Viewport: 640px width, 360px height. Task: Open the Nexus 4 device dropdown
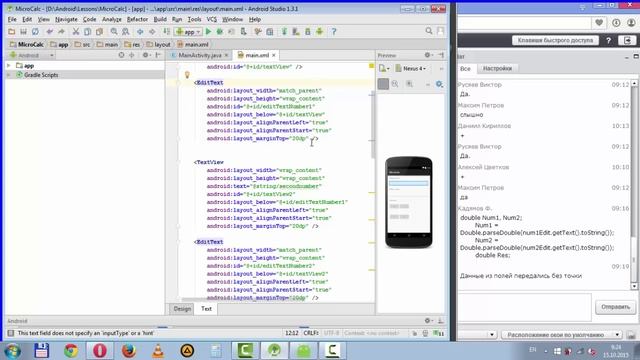click(411, 69)
